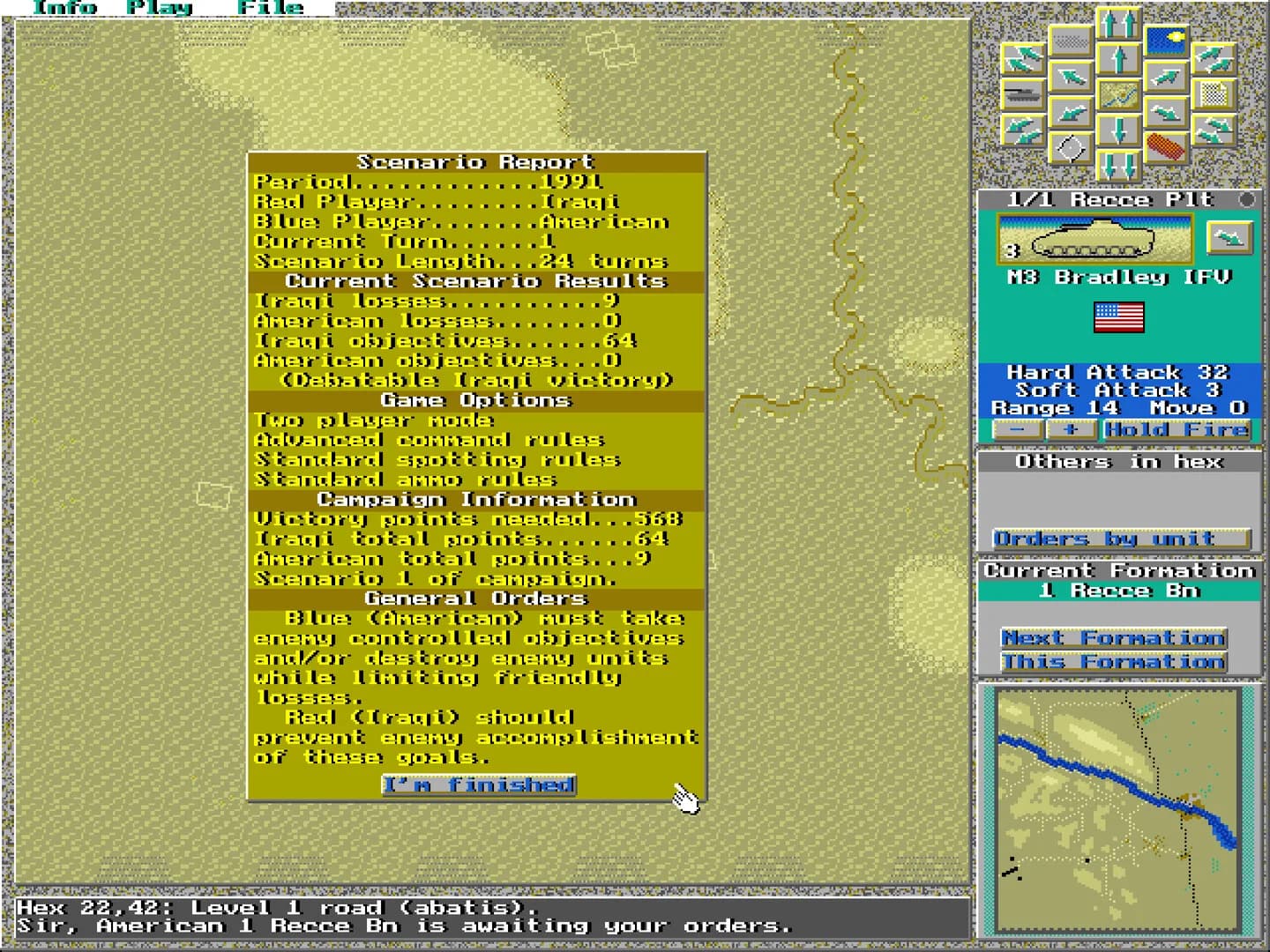This screenshot has height=952, width=1270.
Task: Click the American losses 0 line
Action: click(437, 321)
